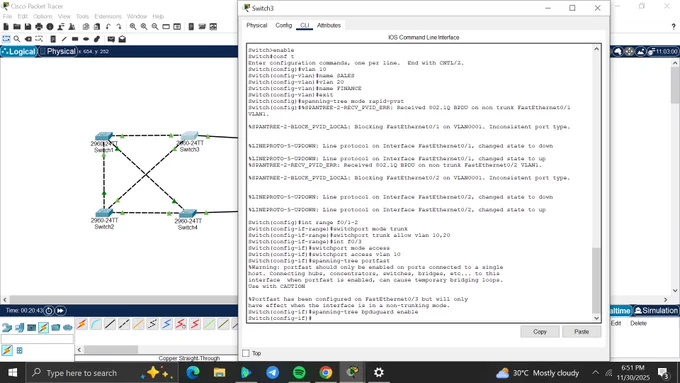Image resolution: width=680 pixels, height=383 pixels.
Task: Click Switch2 device on the canvas
Action: point(104,213)
